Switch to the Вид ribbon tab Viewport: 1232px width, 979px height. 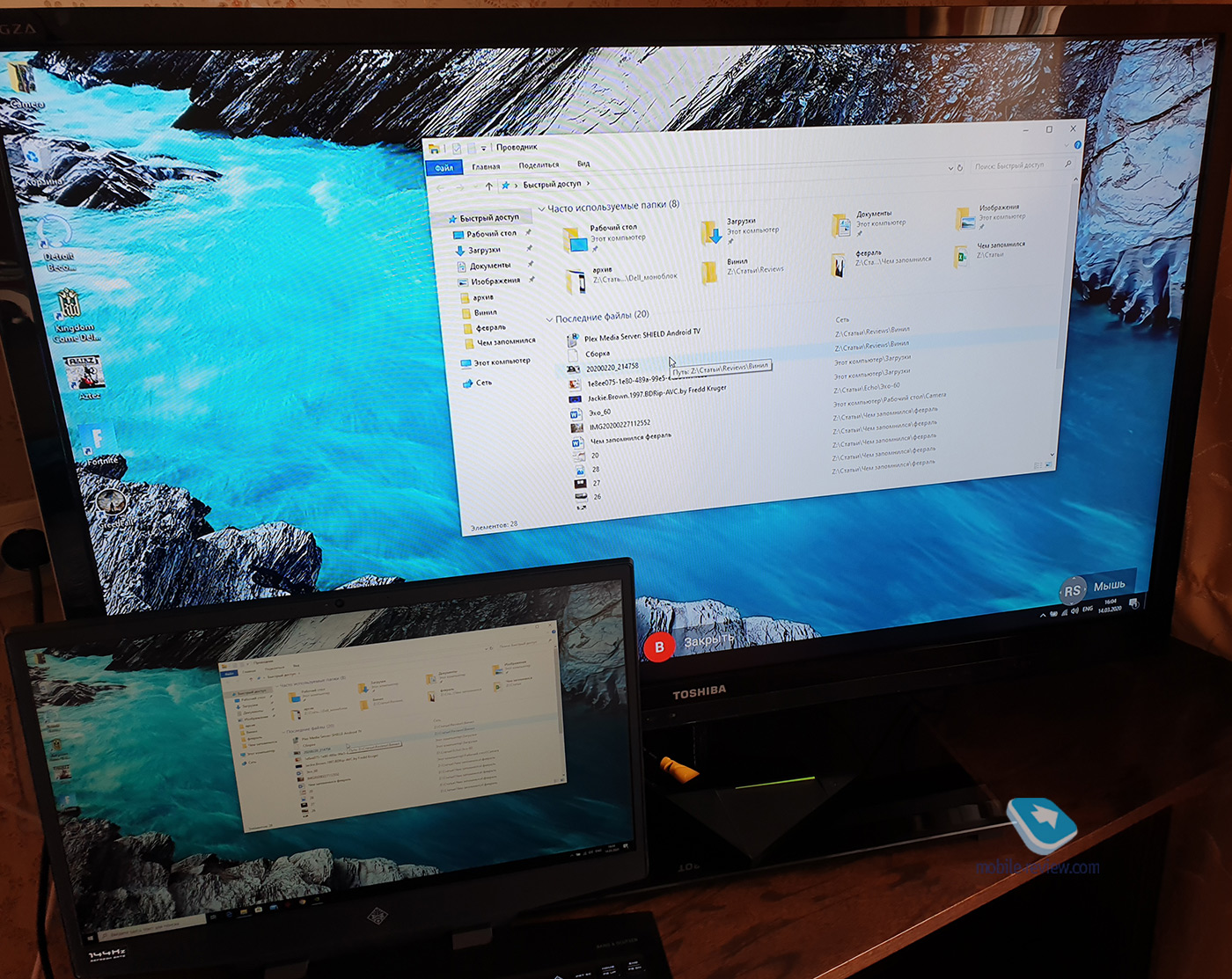(x=583, y=164)
